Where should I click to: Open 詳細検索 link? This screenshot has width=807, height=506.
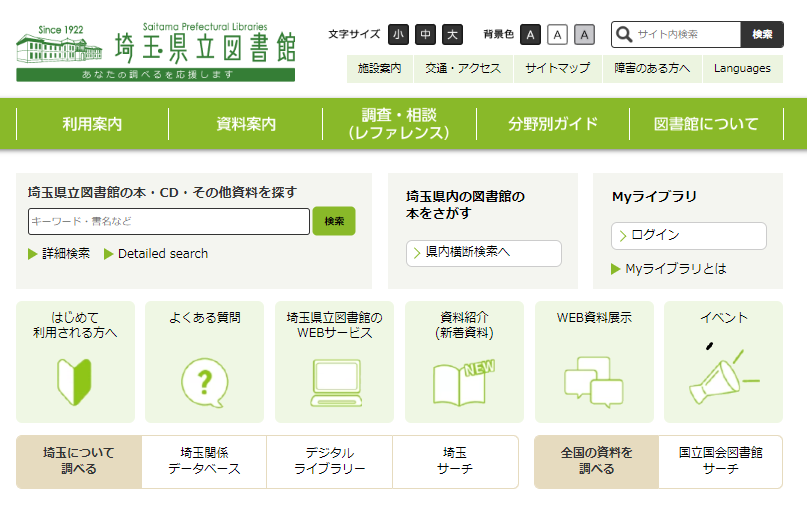66,254
